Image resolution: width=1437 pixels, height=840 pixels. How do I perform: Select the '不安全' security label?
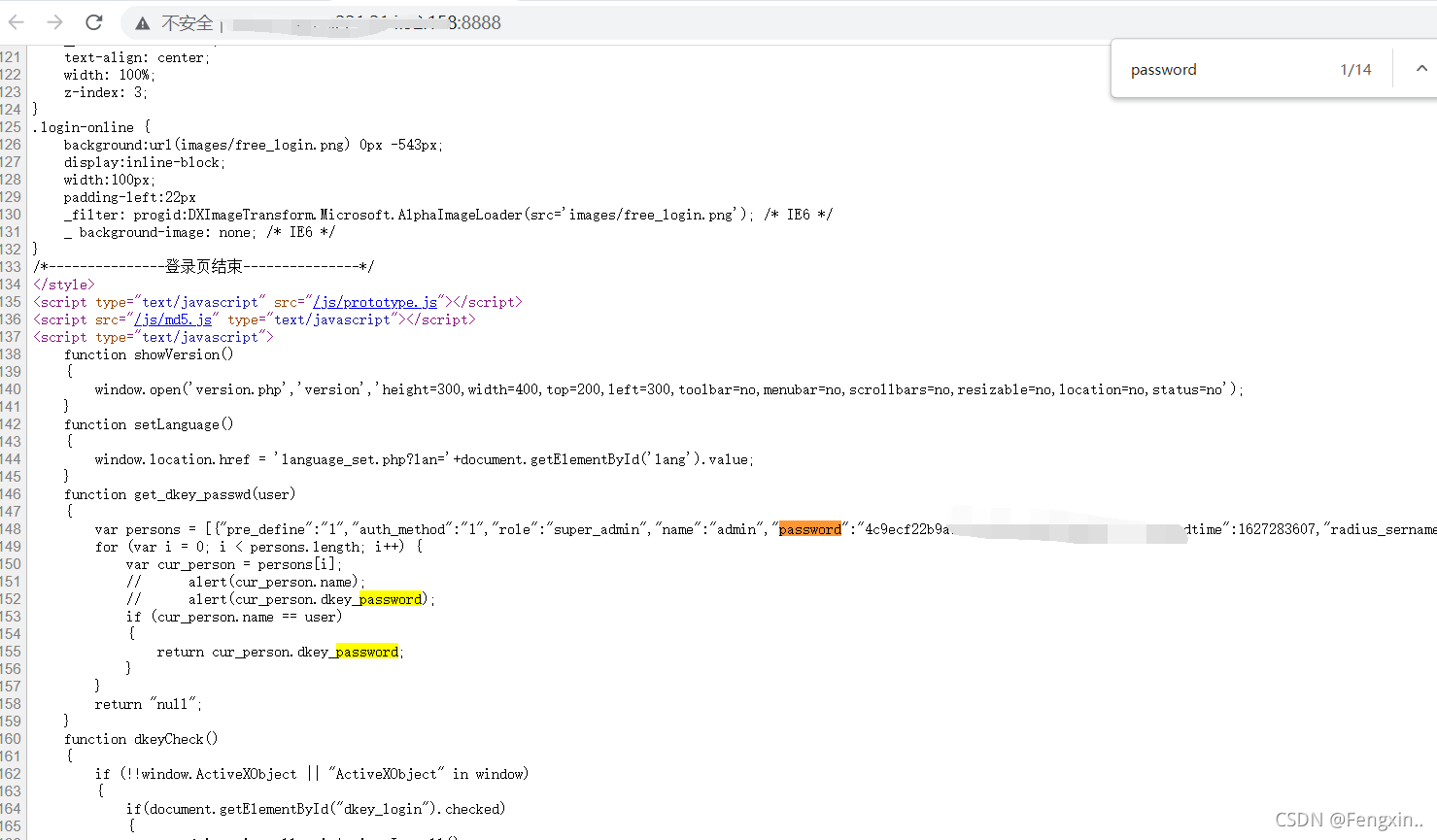pos(187,23)
